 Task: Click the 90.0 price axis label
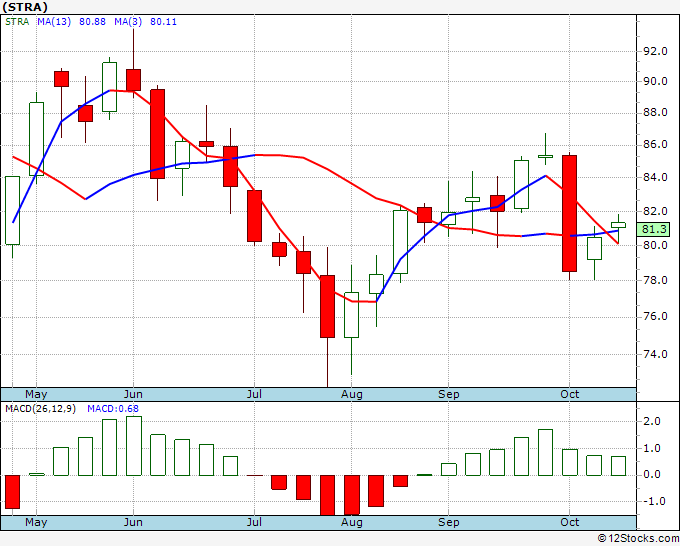point(655,82)
